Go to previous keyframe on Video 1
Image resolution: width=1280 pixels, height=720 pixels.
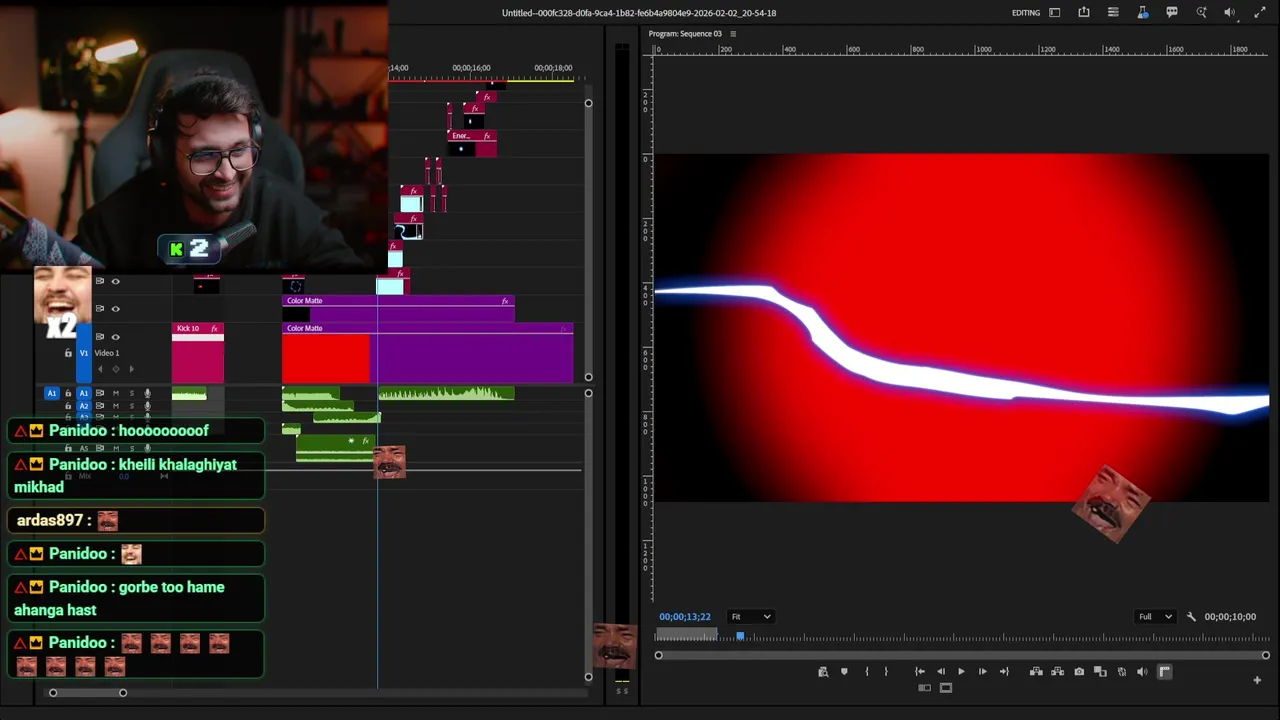(100, 369)
